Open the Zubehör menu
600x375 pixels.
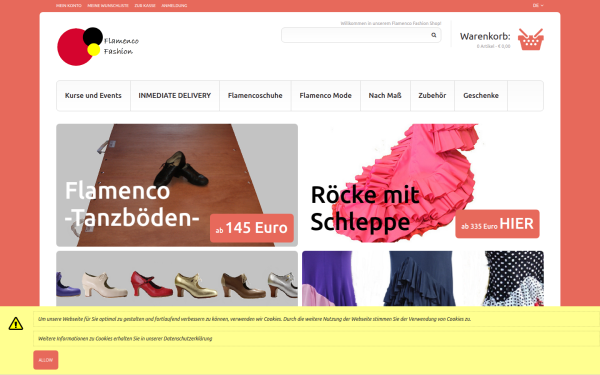pos(432,96)
